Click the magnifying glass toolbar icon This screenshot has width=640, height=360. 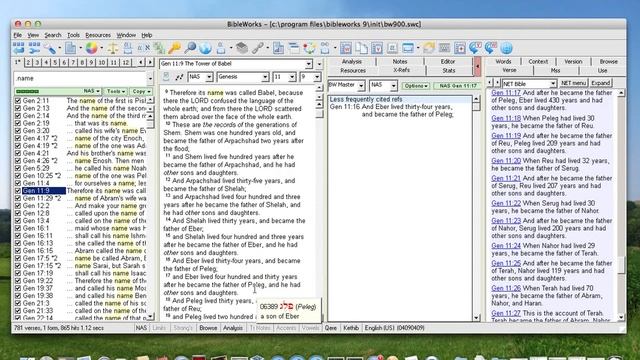click(190, 48)
